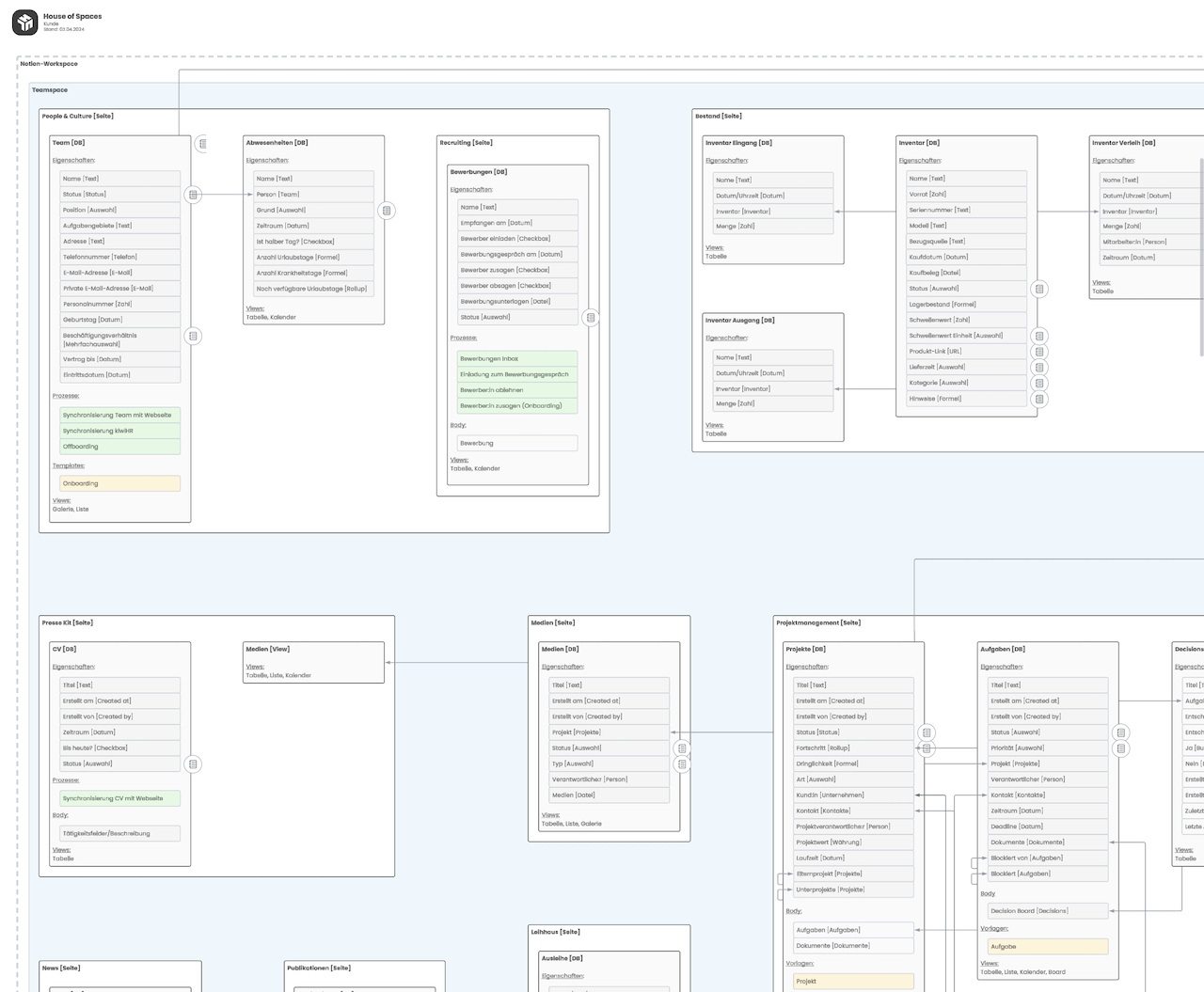This screenshot has height=992, width=1204.
Task: Select the 'Bewerbungen Inbox' process
Action: 517,358
